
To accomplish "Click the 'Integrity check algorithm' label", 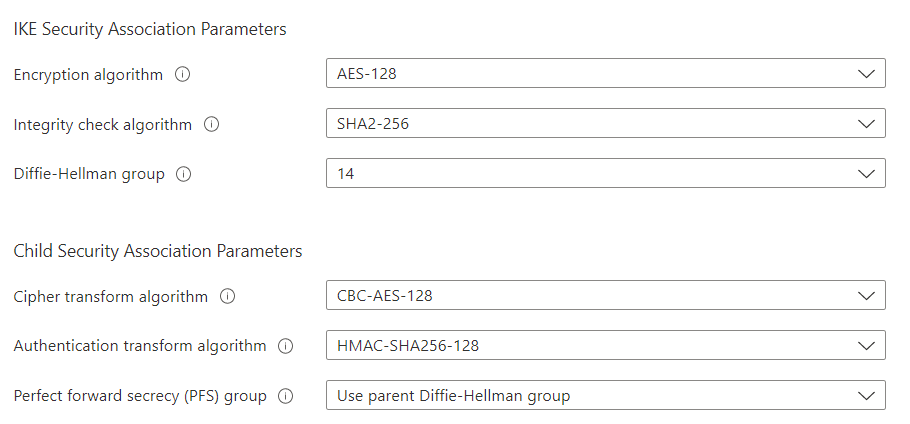I will tap(102, 125).
